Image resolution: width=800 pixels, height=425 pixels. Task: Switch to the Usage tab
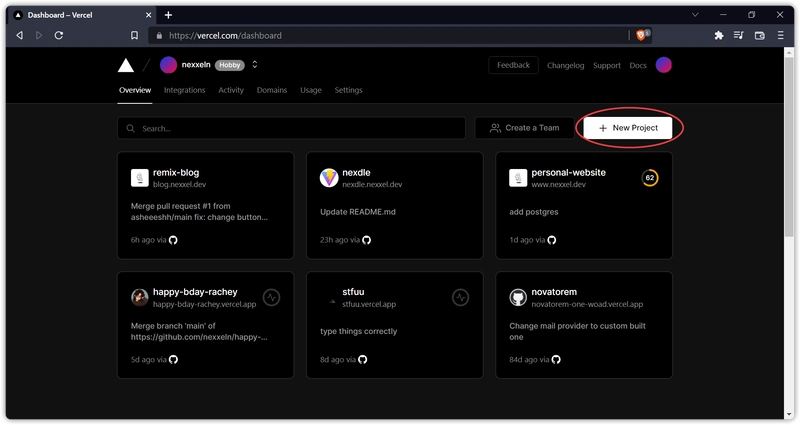(x=311, y=90)
